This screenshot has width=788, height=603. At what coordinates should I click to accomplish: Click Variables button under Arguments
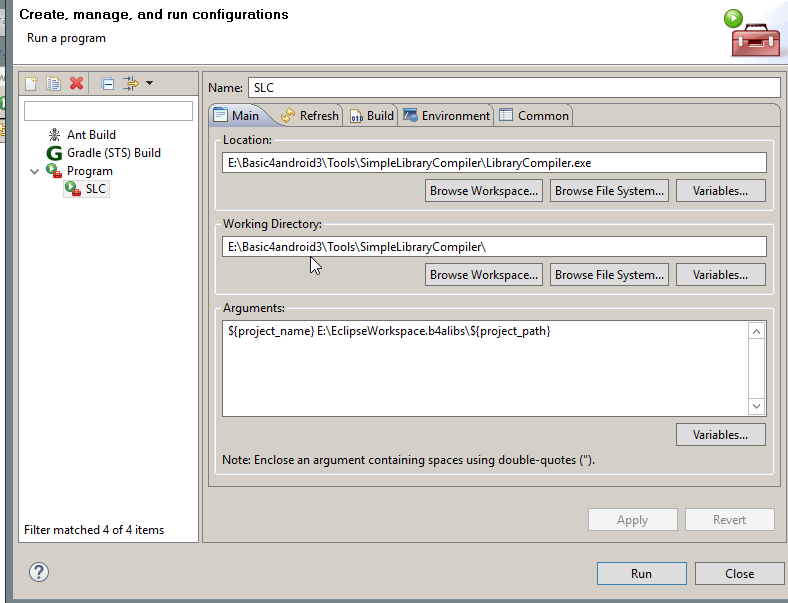click(720, 435)
